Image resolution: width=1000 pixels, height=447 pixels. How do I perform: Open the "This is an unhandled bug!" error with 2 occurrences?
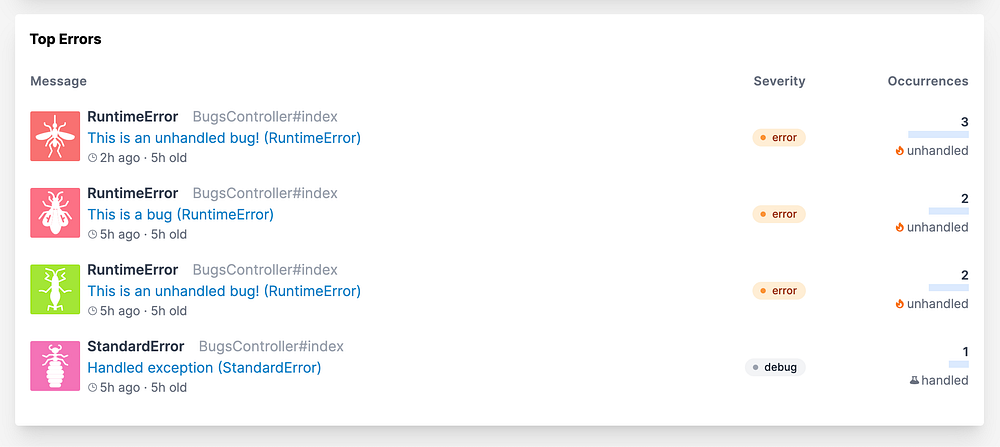point(224,291)
